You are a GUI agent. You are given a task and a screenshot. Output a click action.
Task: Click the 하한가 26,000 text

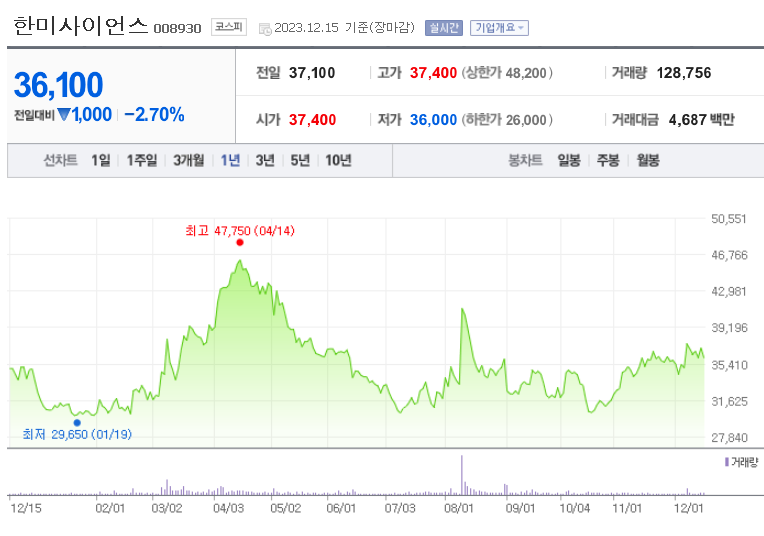[x=507, y=120]
